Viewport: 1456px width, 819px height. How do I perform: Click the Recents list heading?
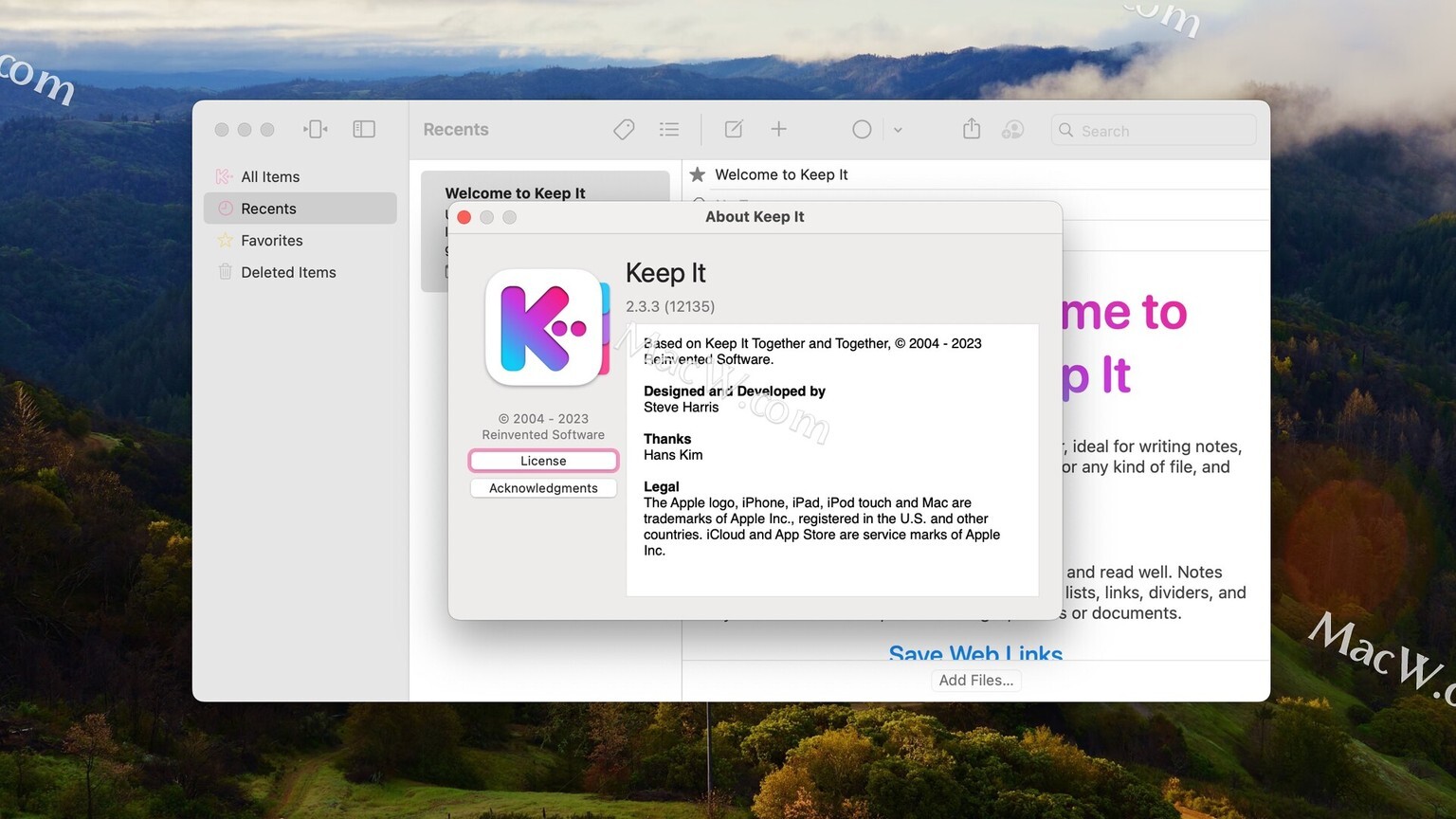(x=456, y=130)
